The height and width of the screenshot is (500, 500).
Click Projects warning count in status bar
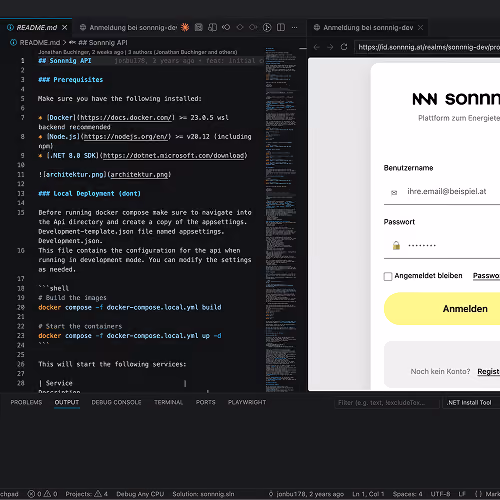(86, 494)
